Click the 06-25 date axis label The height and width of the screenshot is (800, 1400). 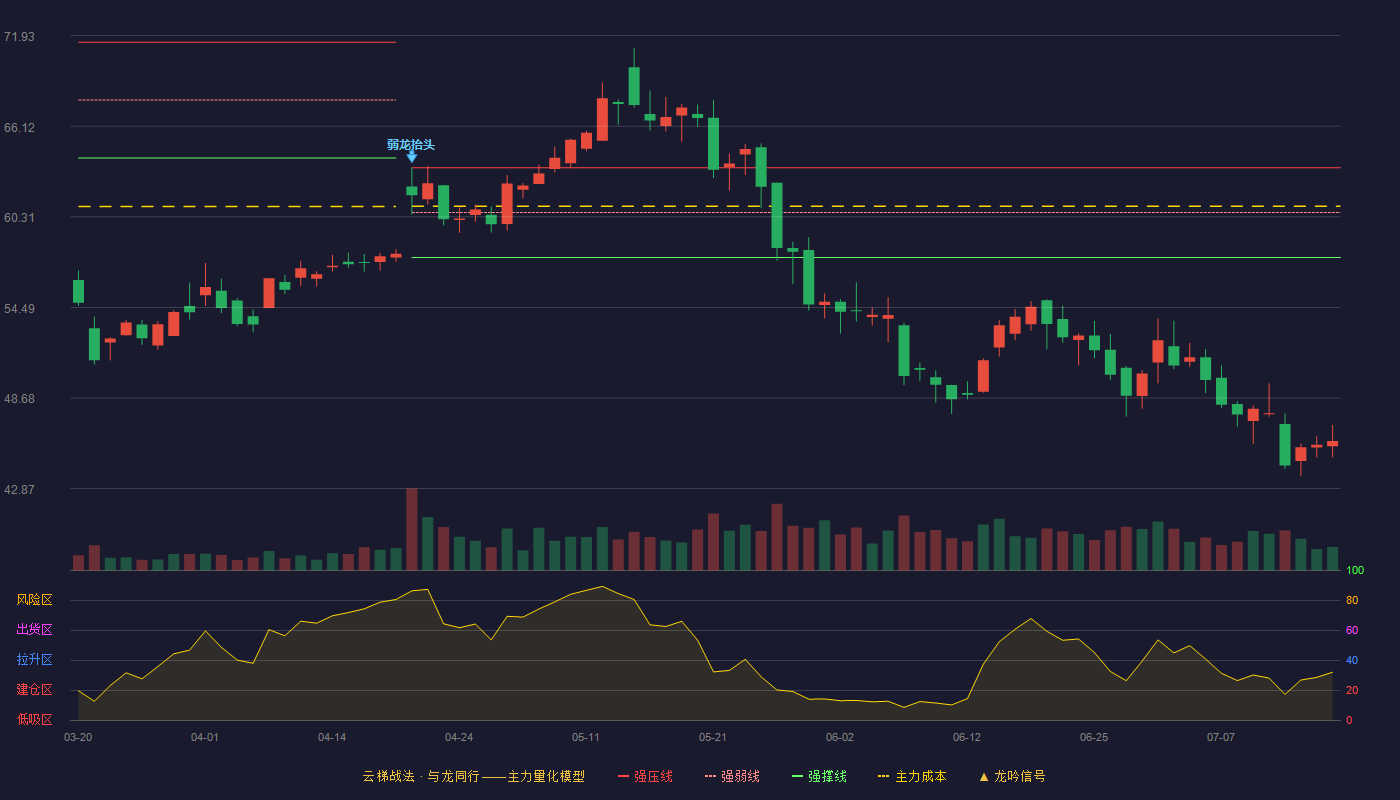pyautogui.click(x=1094, y=737)
